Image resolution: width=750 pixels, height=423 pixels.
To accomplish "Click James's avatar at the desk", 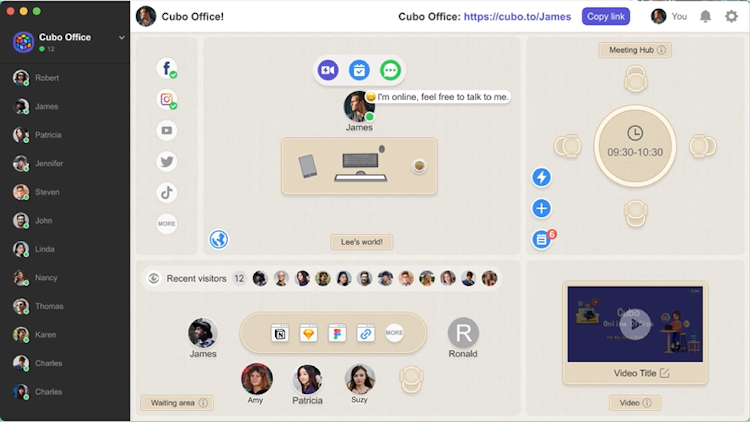I will pos(359,107).
